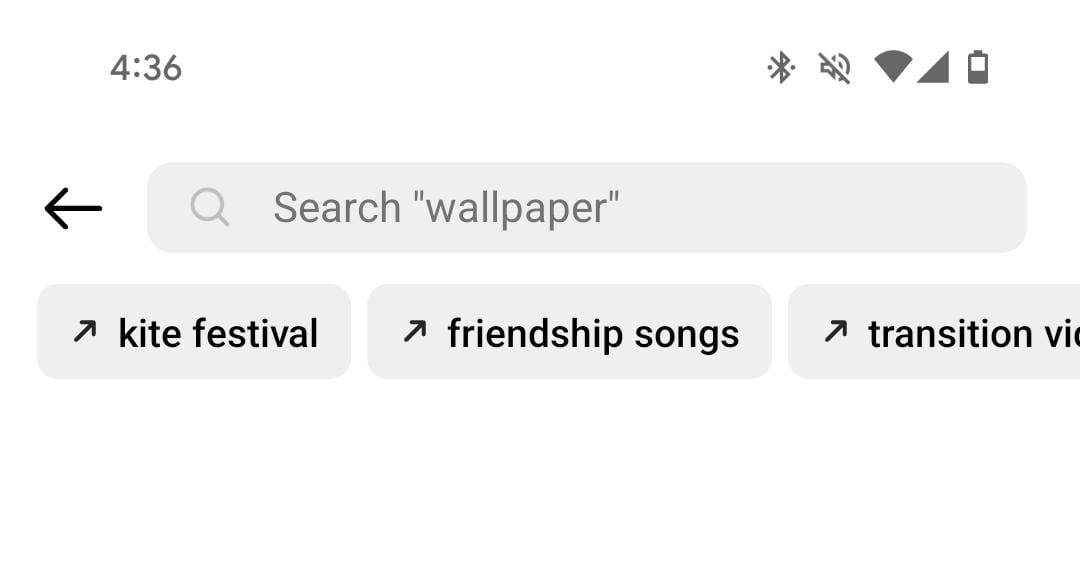This screenshot has height=581, width=1080.
Task: Open the partially visible transition suggestion chip
Action: [x=934, y=332]
